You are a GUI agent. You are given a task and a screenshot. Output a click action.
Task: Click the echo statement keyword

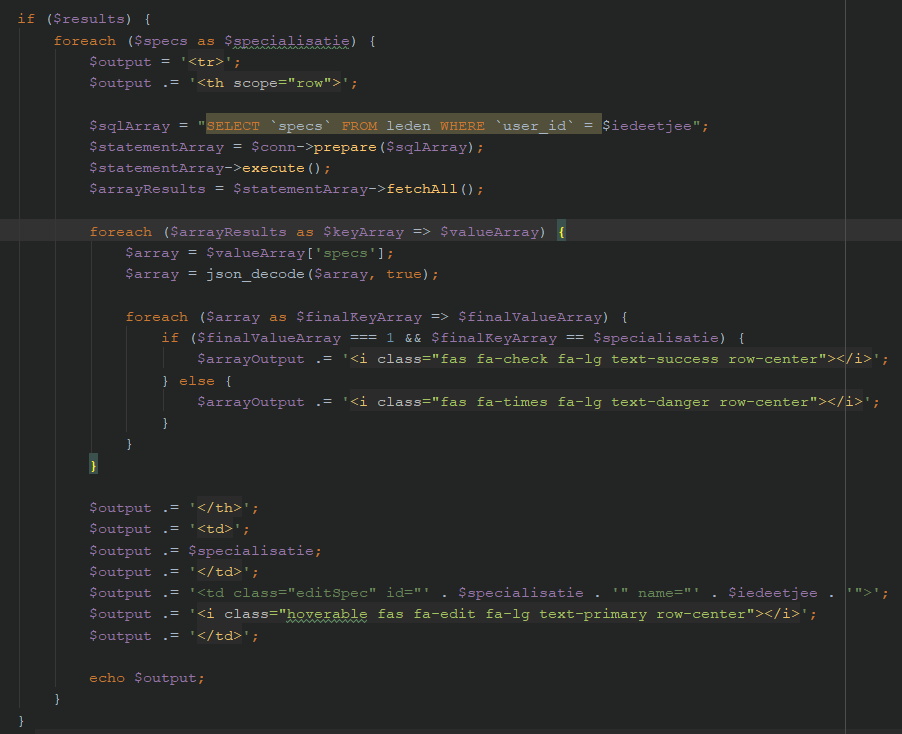pos(107,678)
